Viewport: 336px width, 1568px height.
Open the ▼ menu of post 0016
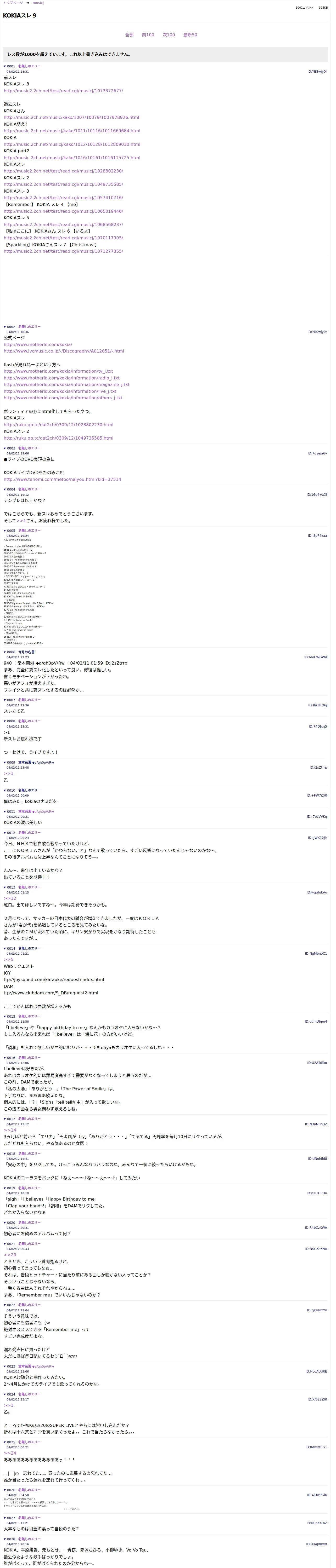5,1058
